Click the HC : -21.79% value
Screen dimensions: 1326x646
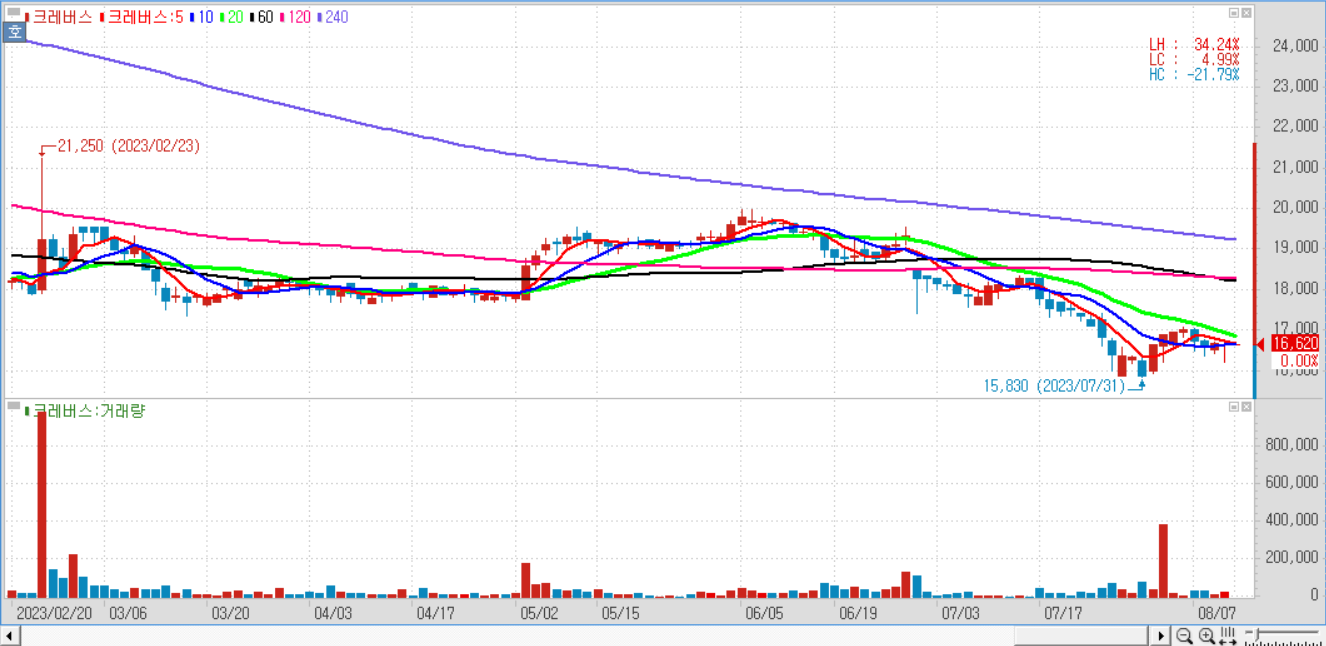[1194, 75]
